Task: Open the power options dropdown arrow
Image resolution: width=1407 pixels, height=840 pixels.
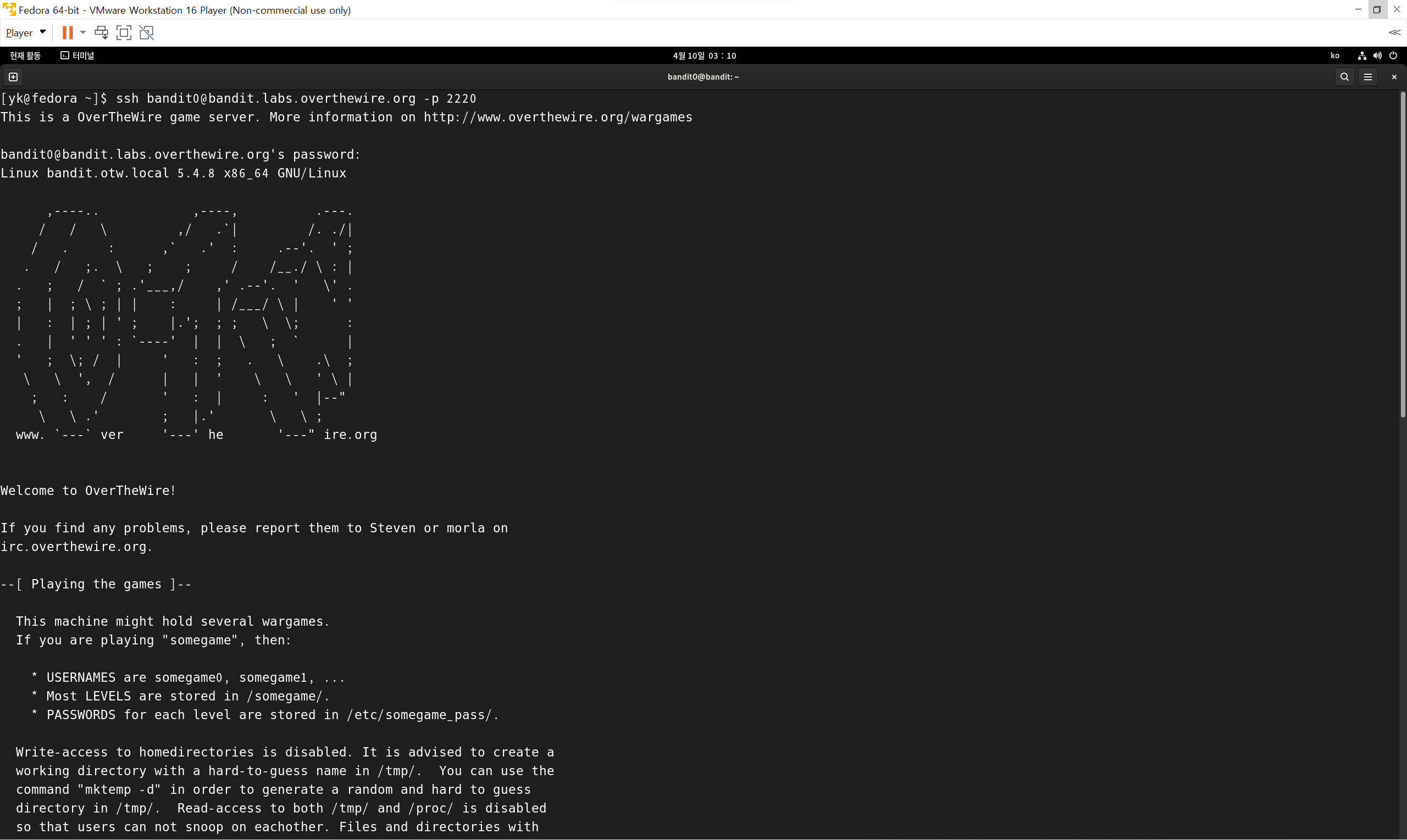Action: tap(82, 33)
